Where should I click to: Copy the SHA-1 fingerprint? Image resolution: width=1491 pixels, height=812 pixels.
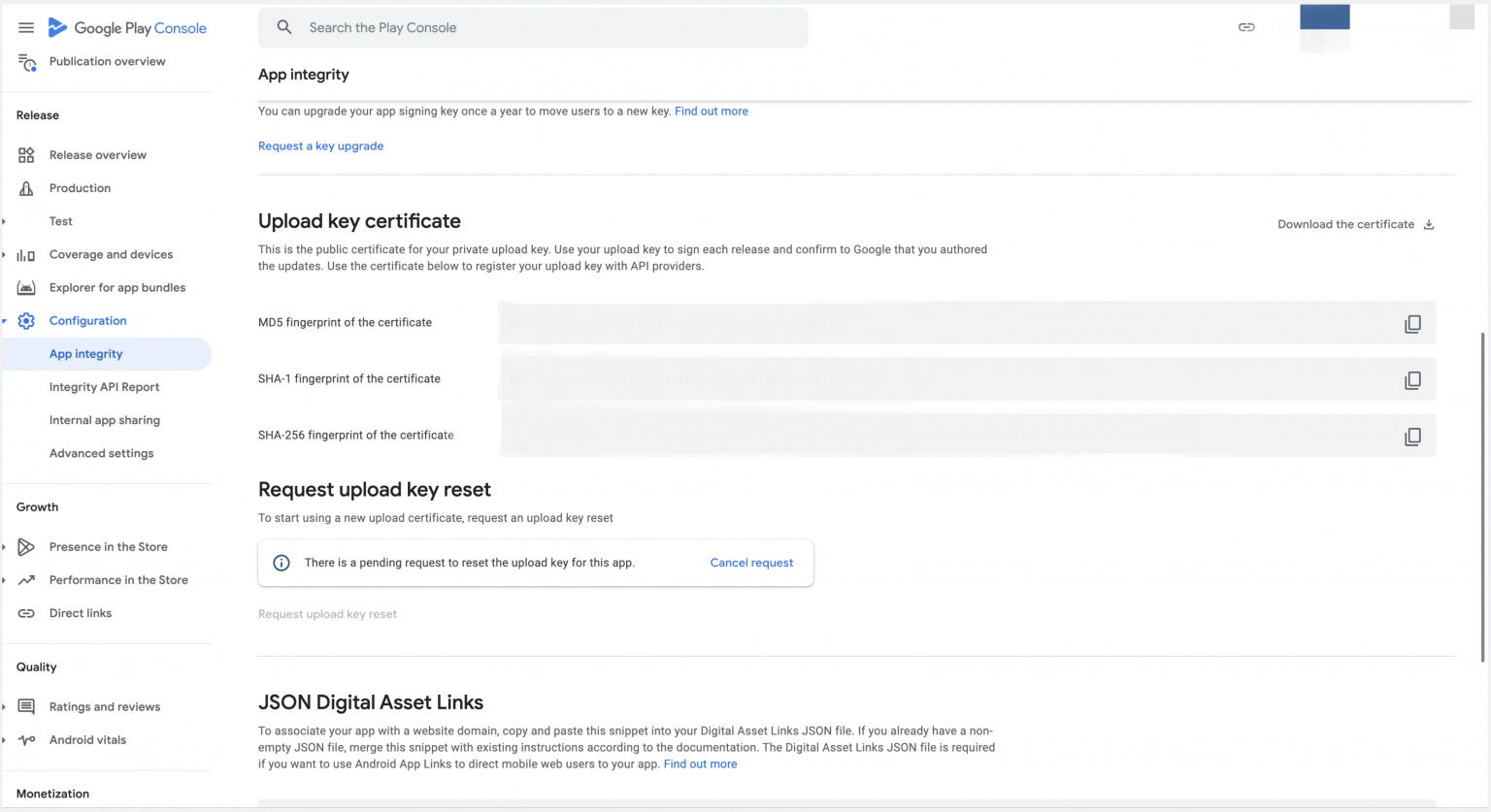(1412, 380)
